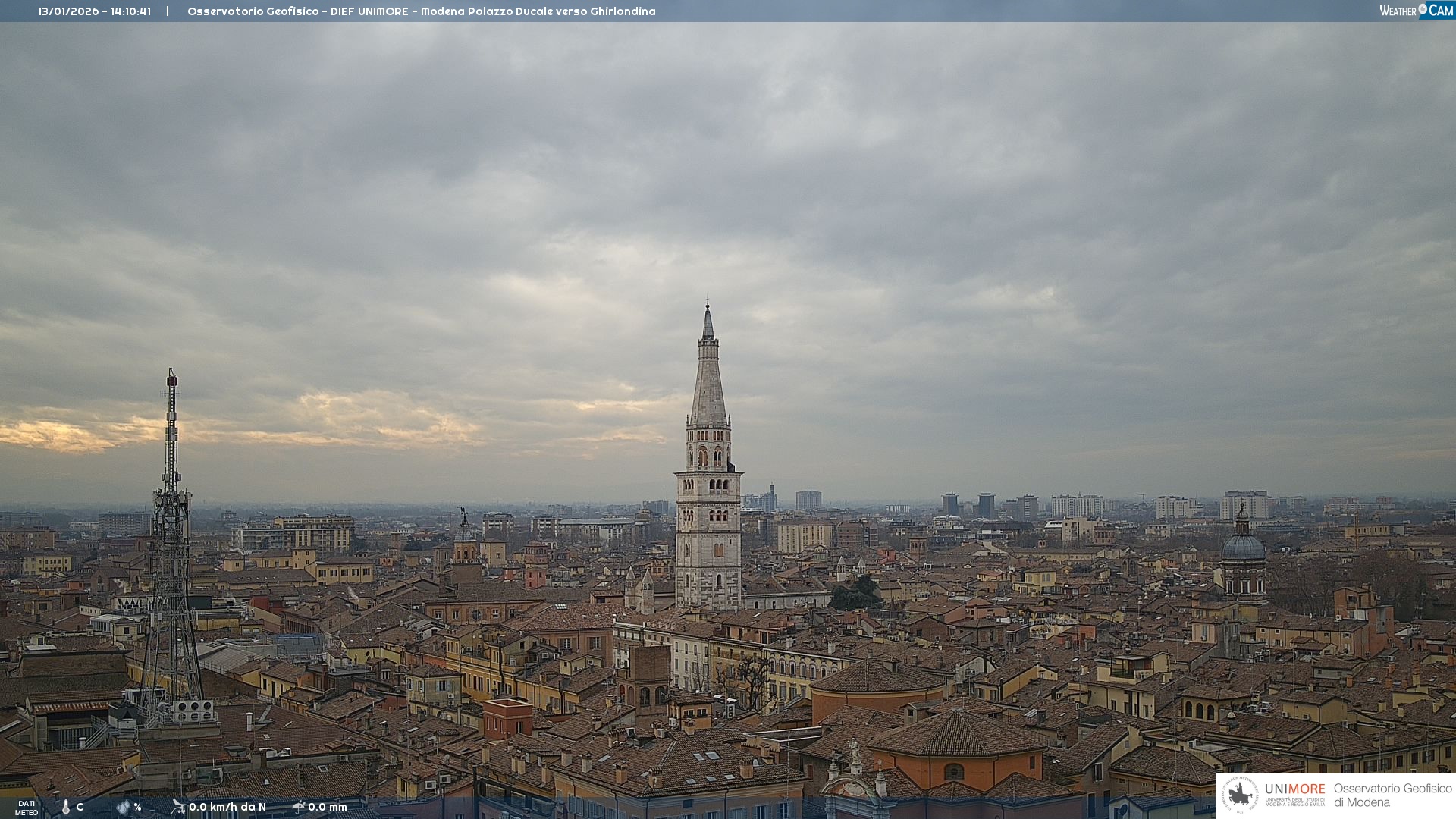Click the DATI METEO label

[x=27, y=808]
